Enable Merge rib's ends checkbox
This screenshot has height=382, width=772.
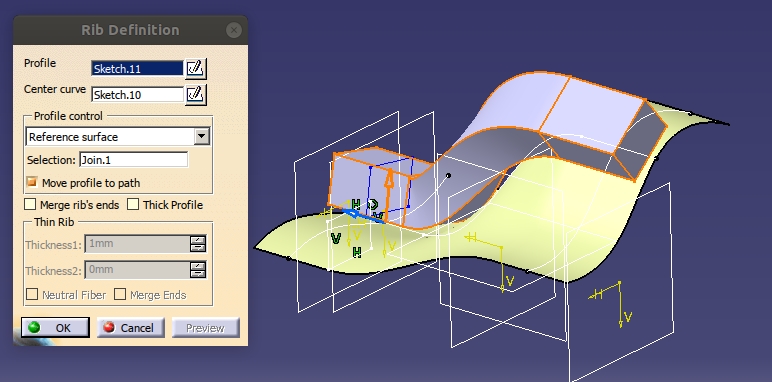pos(30,204)
